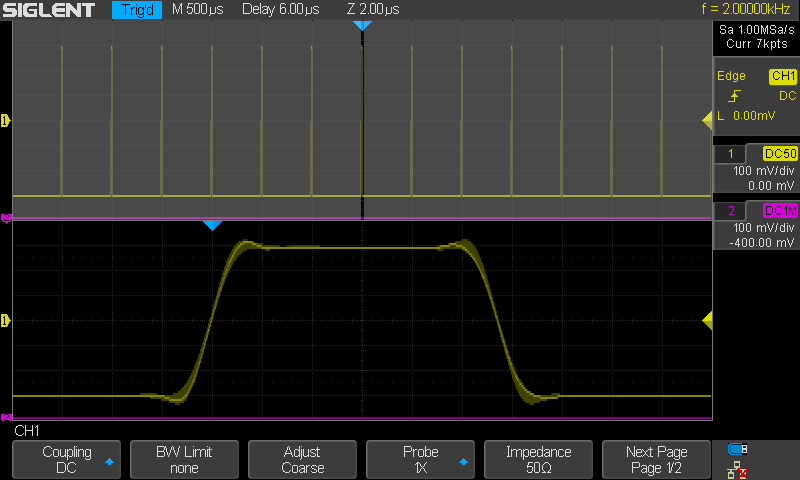Toggle Impedance 50Ω softkey
Screen dimensions: 800x480
coord(538,460)
